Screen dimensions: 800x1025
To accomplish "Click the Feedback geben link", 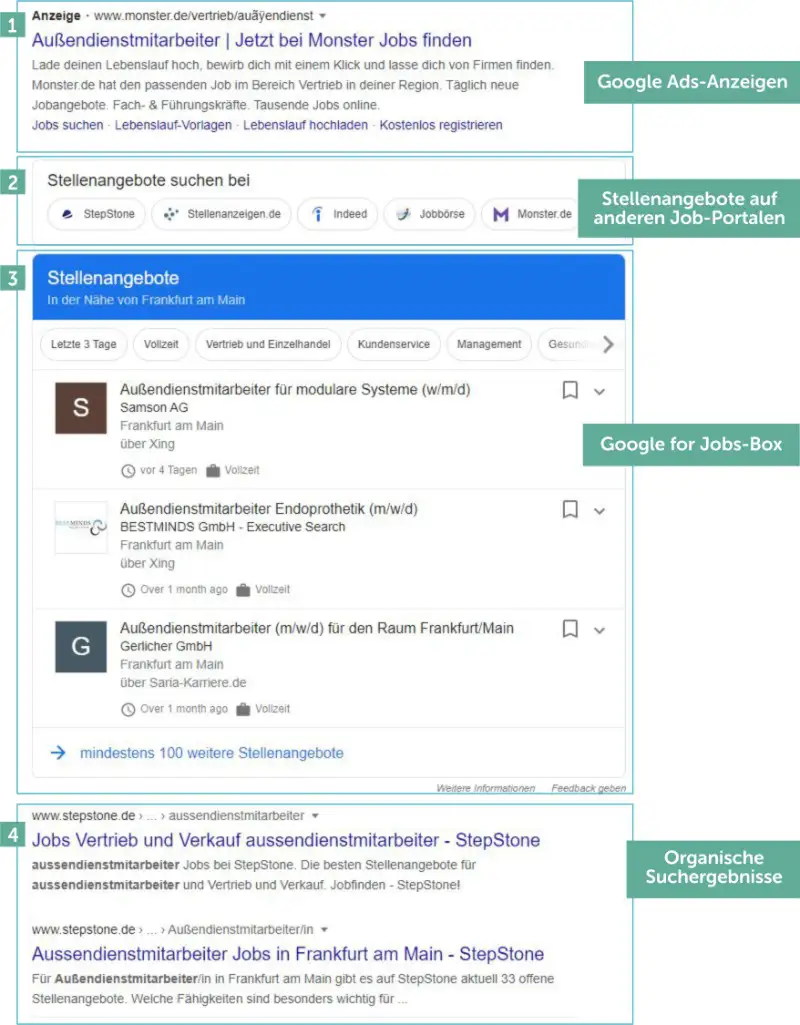I will pos(588,788).
